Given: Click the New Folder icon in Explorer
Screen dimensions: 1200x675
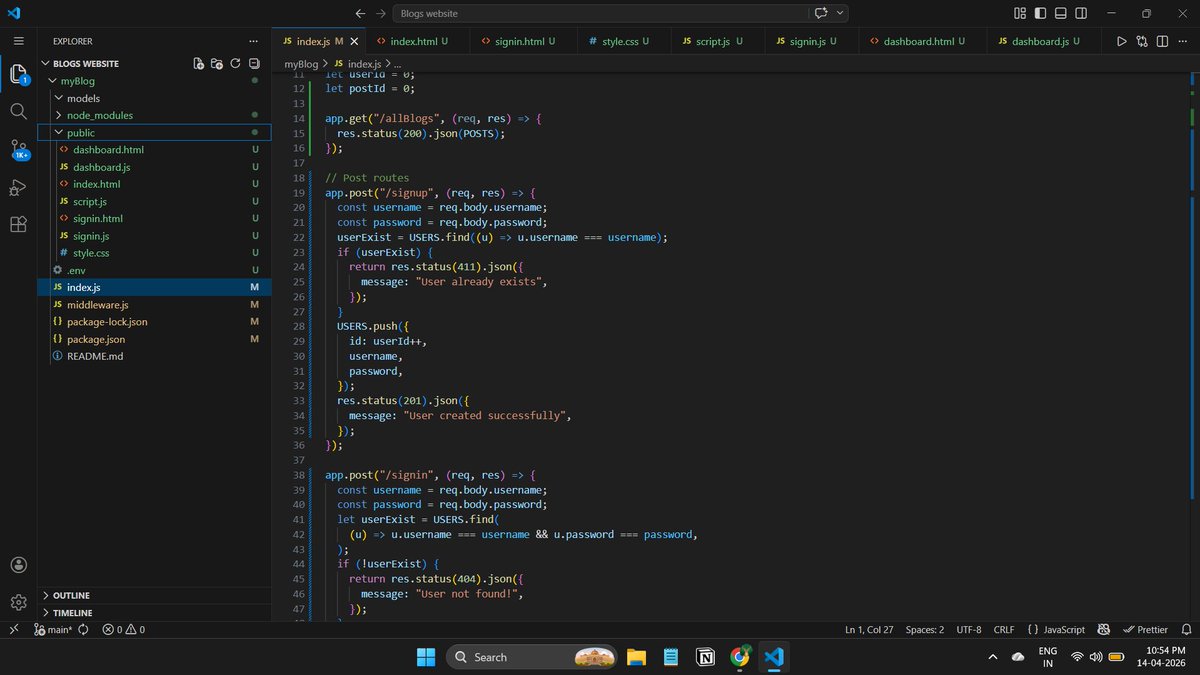Looking at the screenshot, I should 217,63.
